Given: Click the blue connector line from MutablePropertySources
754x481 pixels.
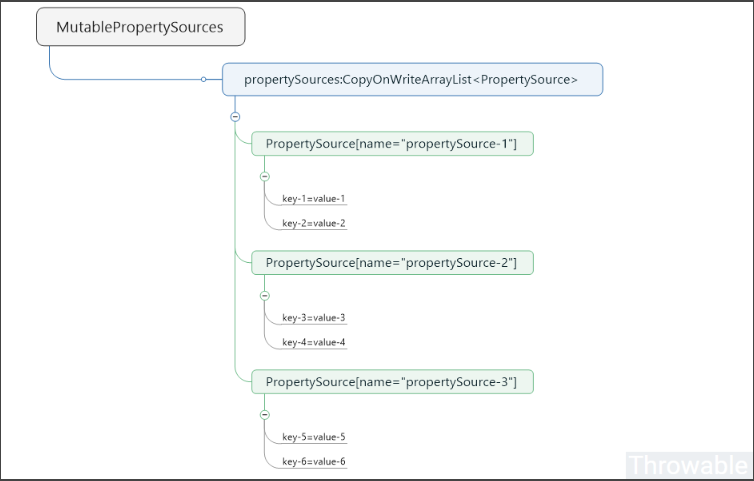Looking at the screenshot, I should pyautogui.click(x=120, y=79).
